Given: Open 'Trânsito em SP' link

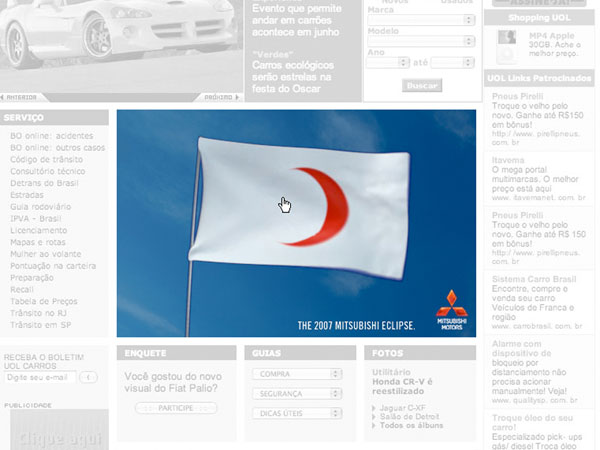Looking at the screenshot, I should coord(41,325).
